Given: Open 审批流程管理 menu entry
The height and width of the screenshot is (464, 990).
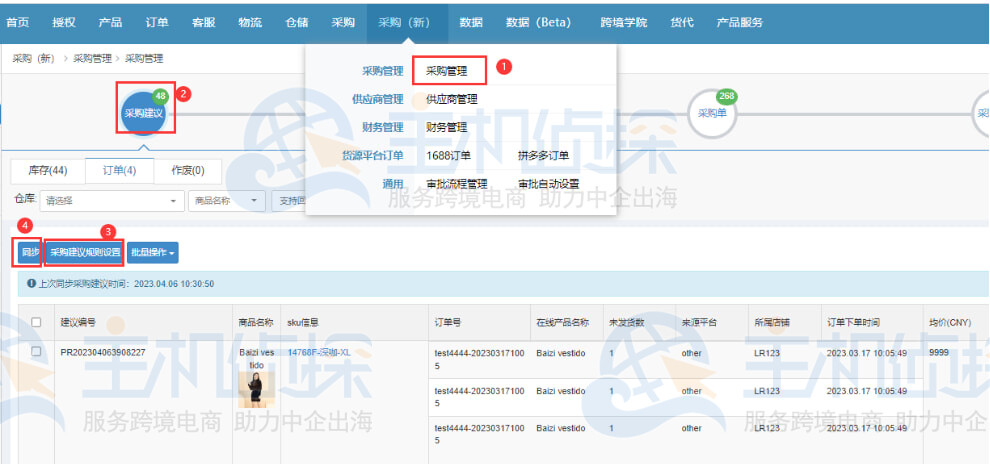Looking at the screenshot, I should tap(456, 184).
